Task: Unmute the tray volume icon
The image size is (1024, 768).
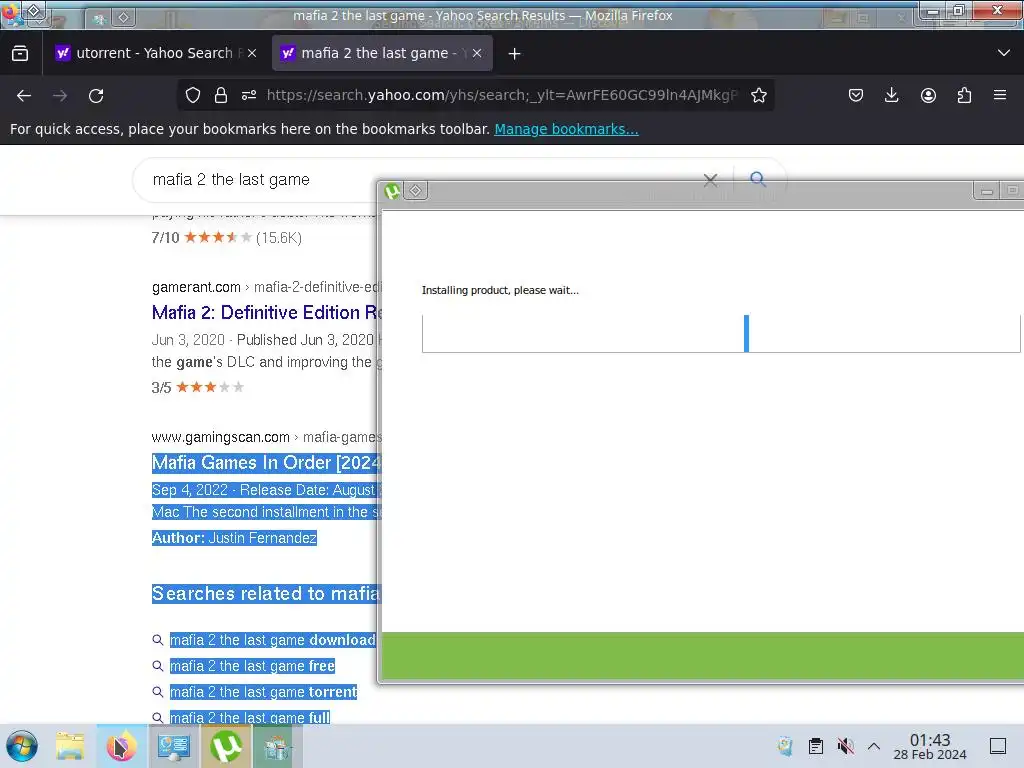Action: [845, 746]
